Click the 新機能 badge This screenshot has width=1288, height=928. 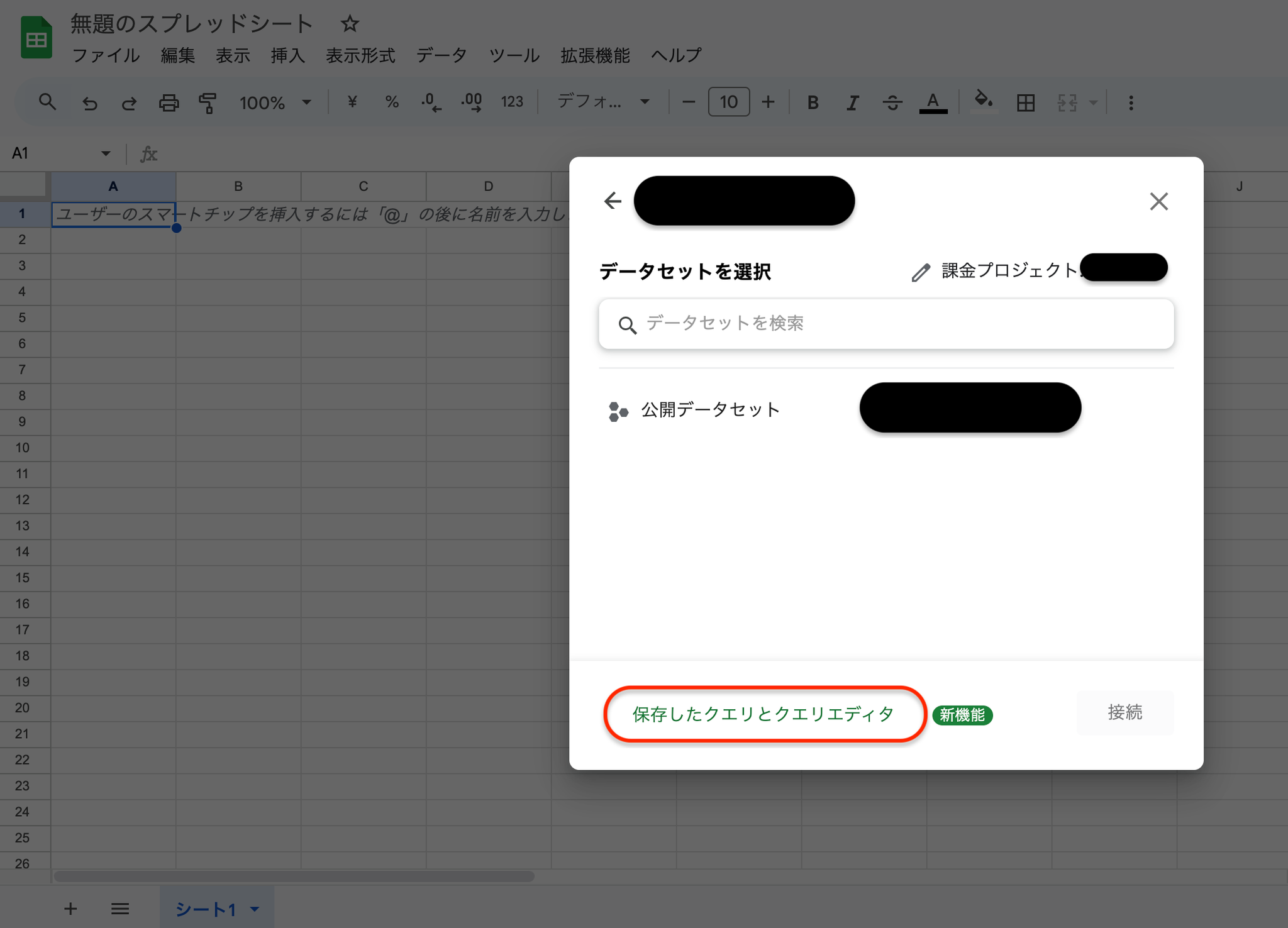coord(962,715)
